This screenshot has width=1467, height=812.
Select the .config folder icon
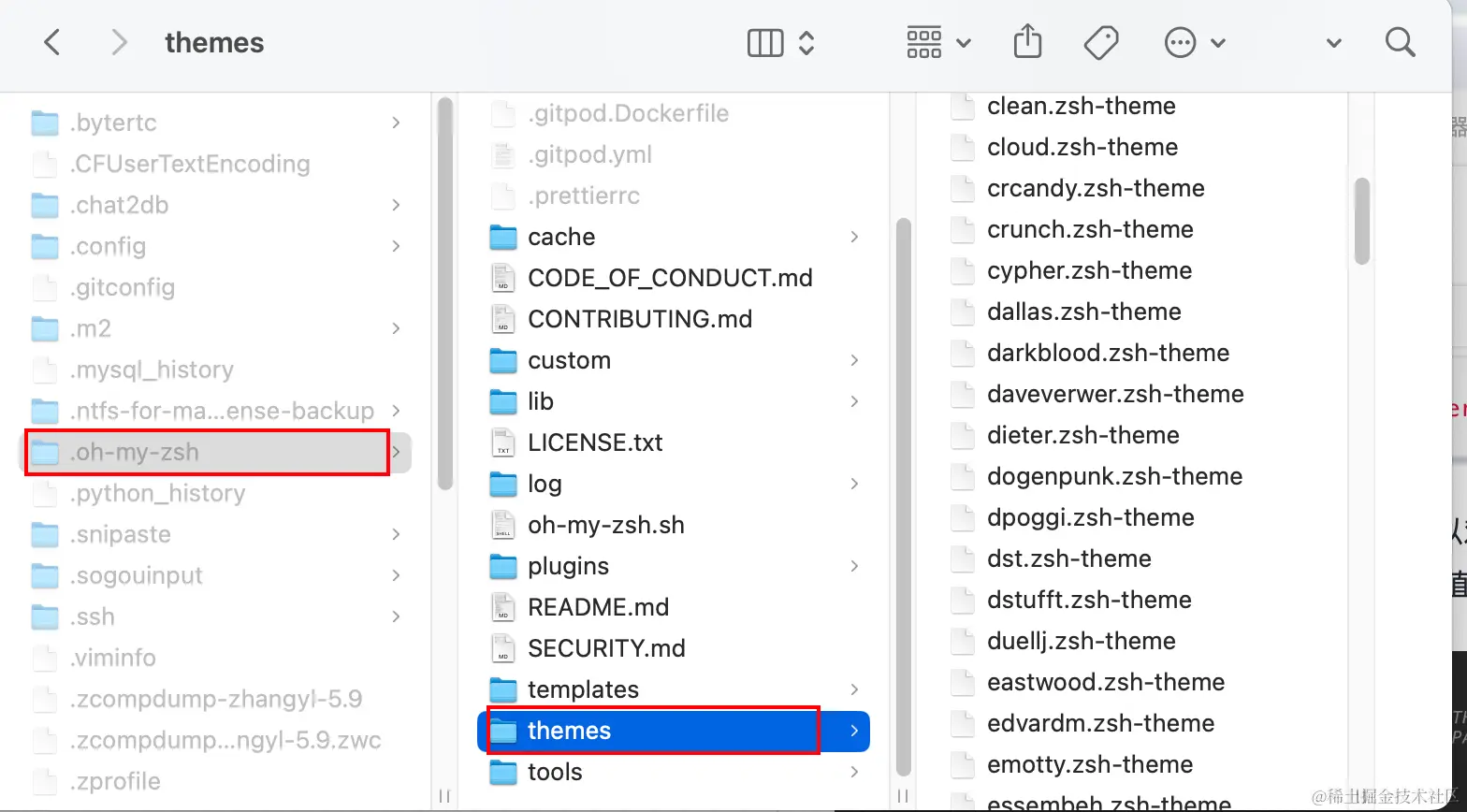45,246
